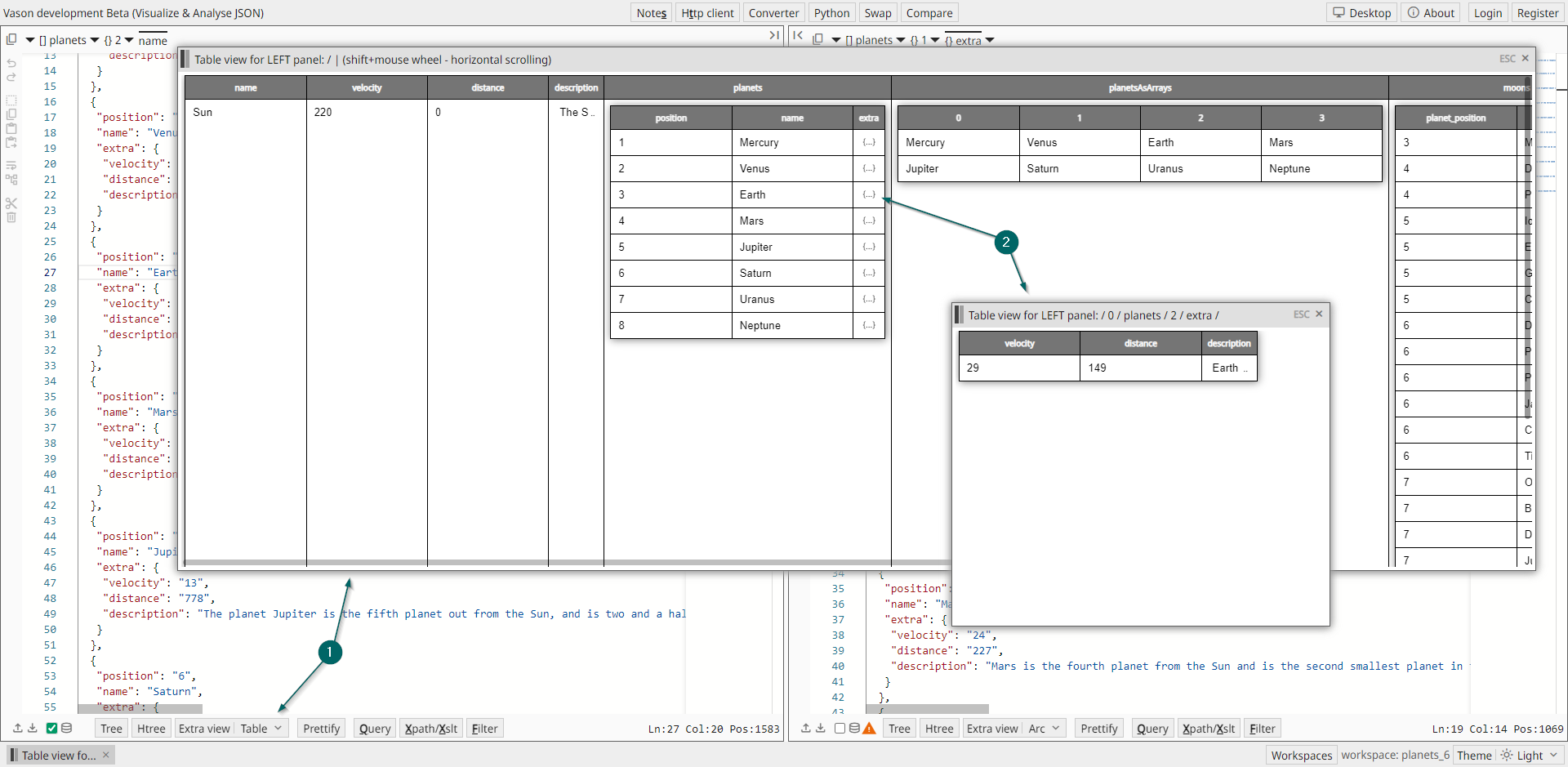This screenshot has width=1568, height=767.
Task: Click the scissors cut icon
Action: (11, 203)
